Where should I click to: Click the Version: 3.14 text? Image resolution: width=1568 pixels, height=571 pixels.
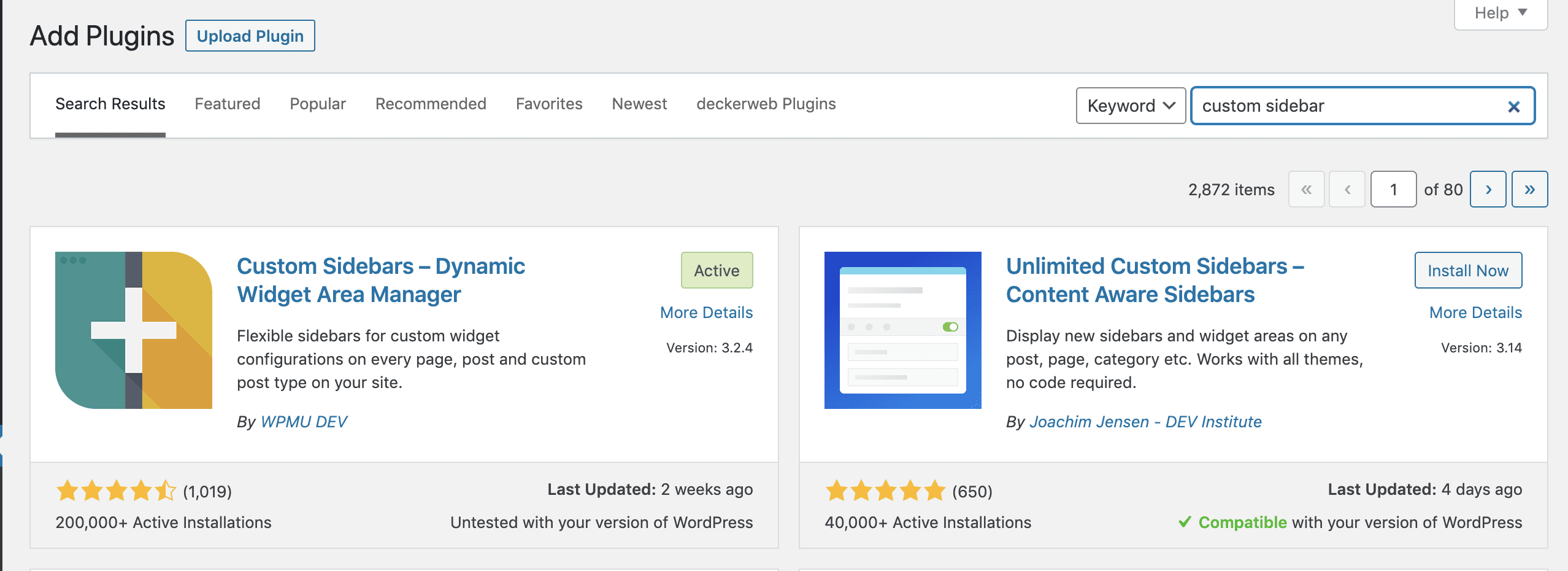point(1482,348)
